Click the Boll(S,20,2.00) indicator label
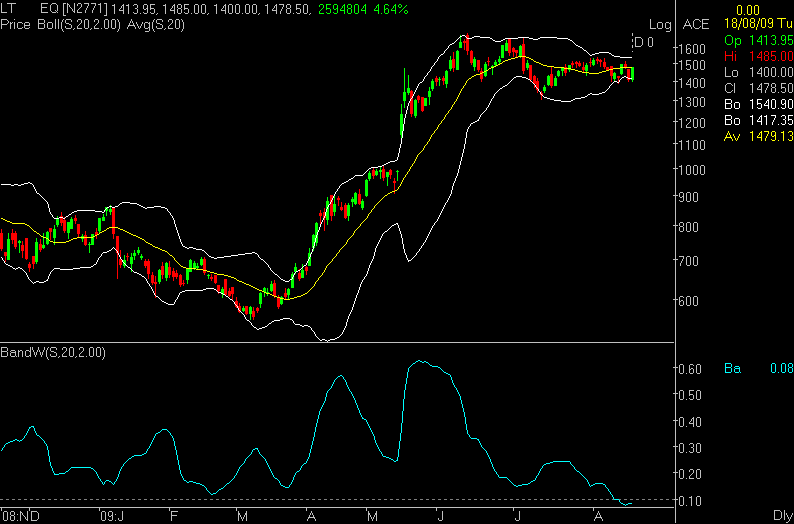The image size is (794, 524). pos(78,25)
